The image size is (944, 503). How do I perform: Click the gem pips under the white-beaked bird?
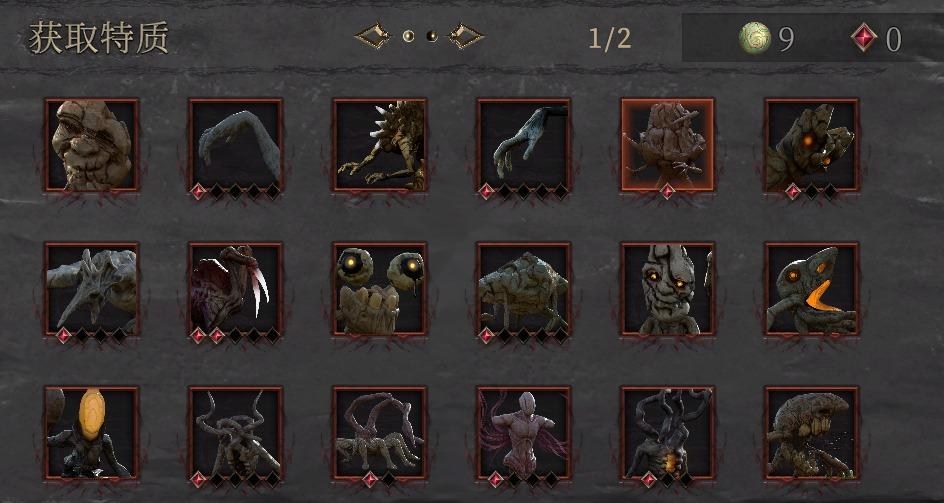[x=235, y=336]
